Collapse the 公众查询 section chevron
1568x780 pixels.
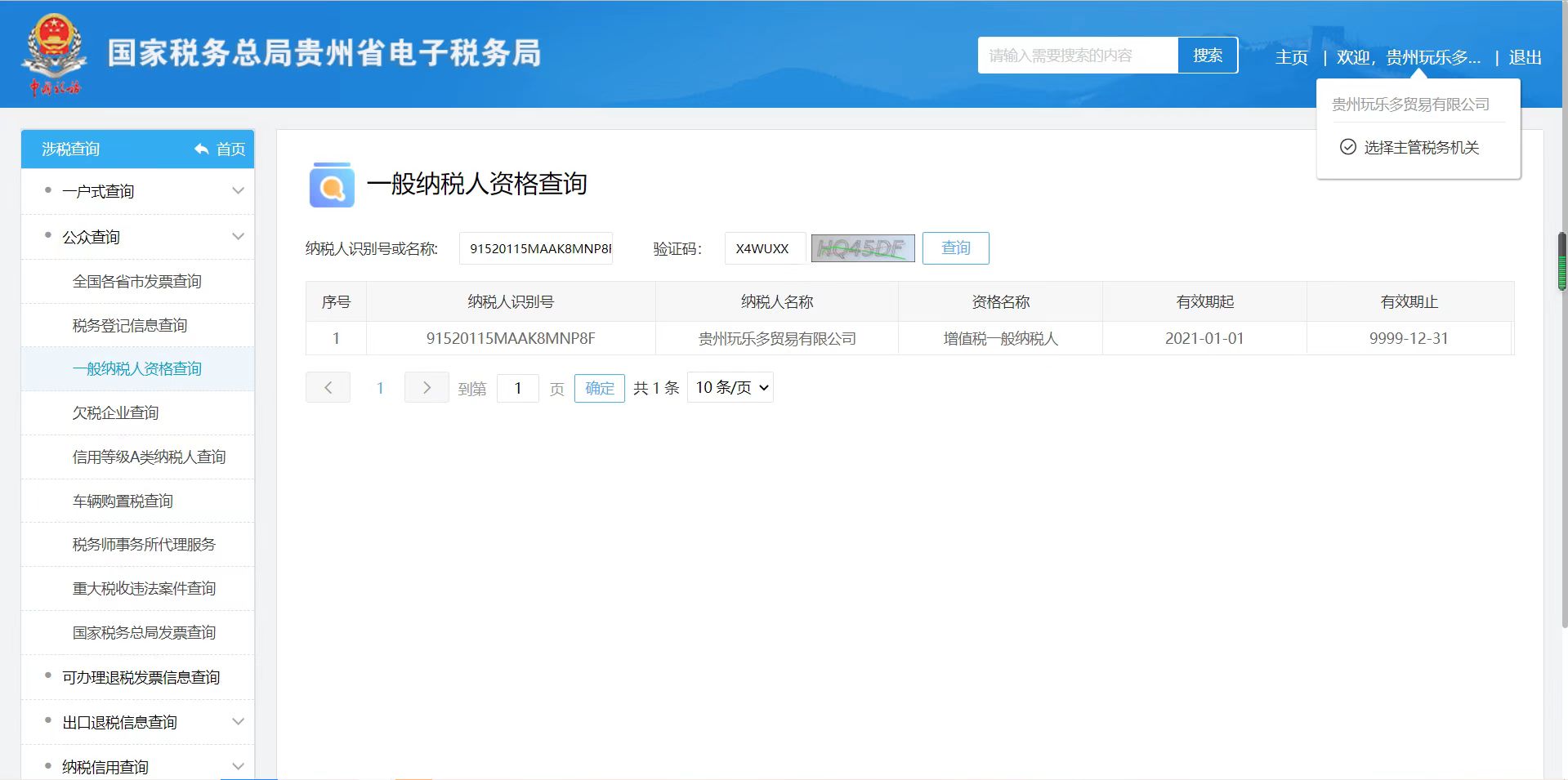[238, 237]
